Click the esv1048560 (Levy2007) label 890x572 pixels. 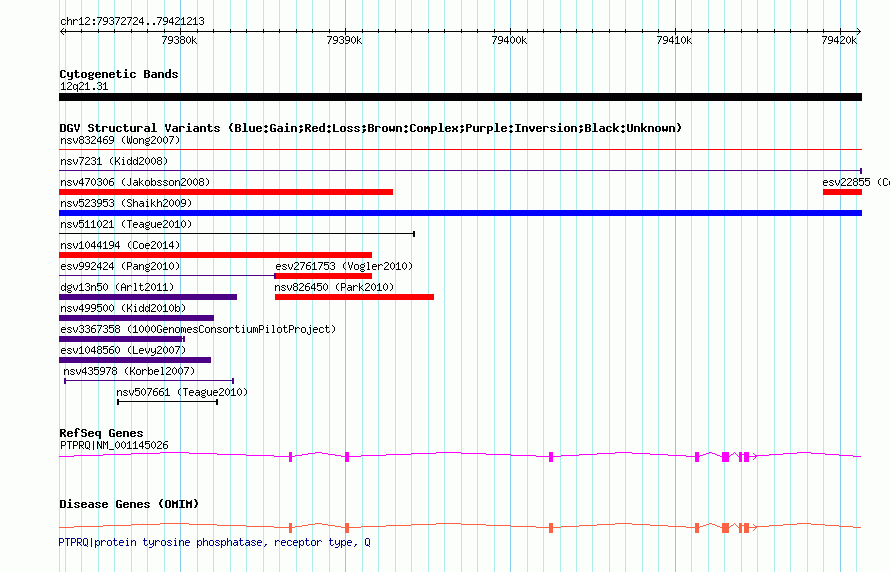123,350
